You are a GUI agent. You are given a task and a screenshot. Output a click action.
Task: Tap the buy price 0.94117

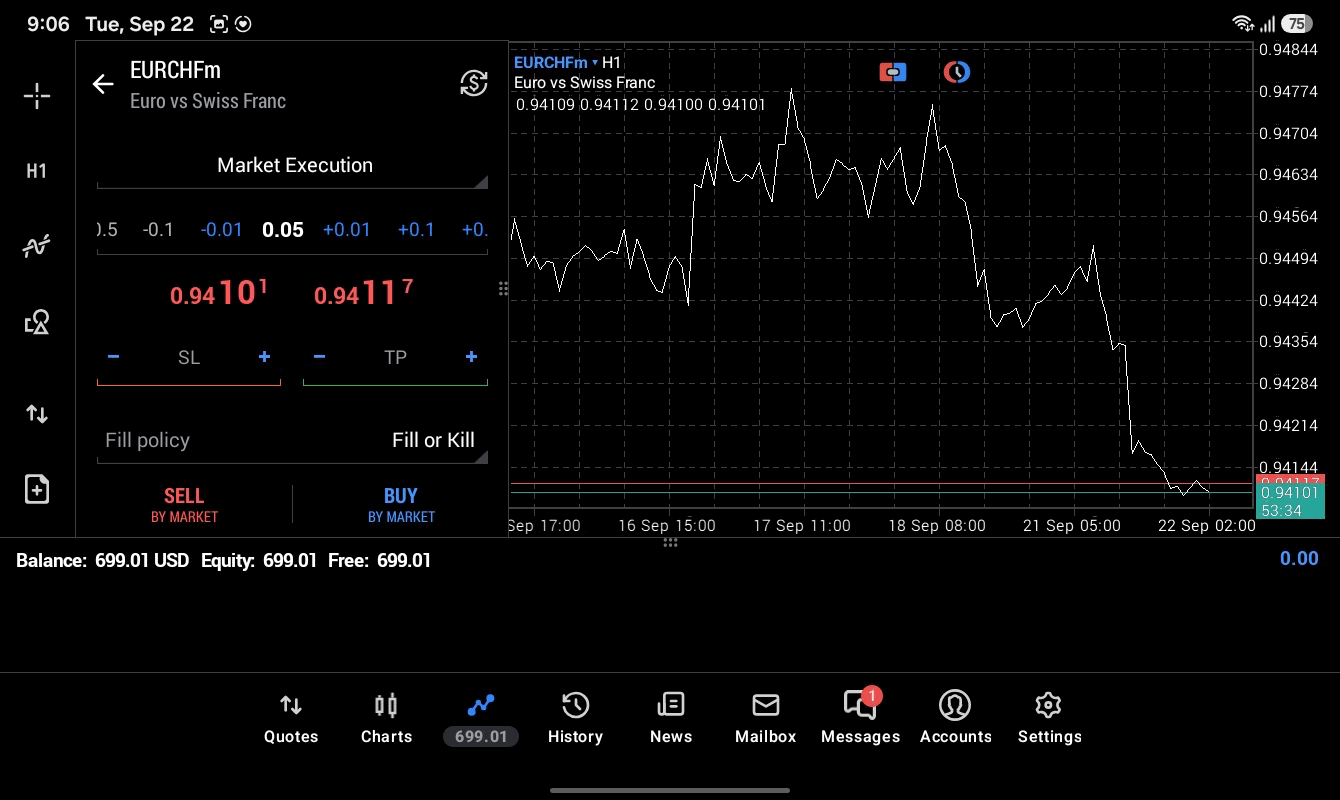click(363, 293)
